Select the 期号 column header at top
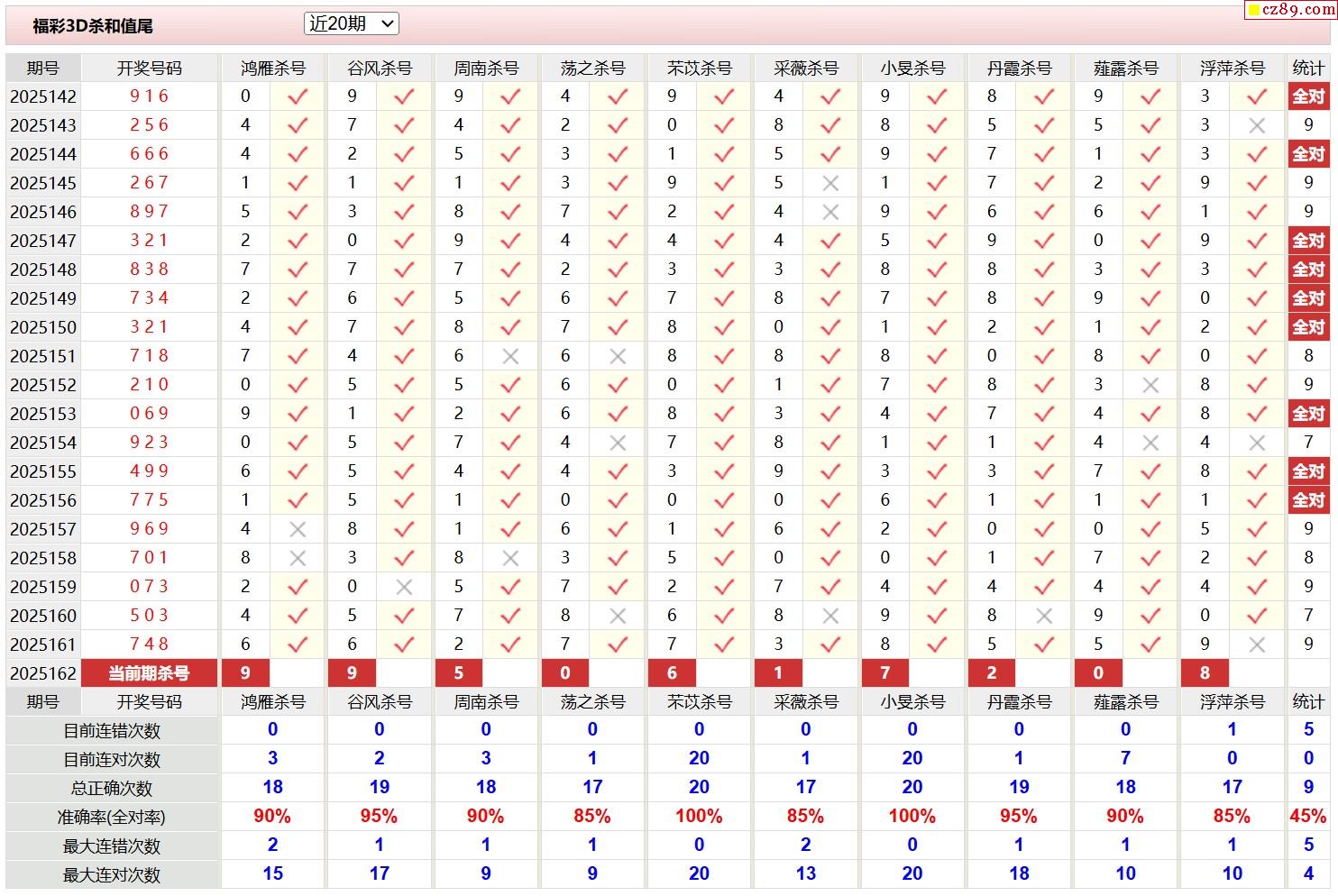1338x896 pixels. tap(43, 68)
